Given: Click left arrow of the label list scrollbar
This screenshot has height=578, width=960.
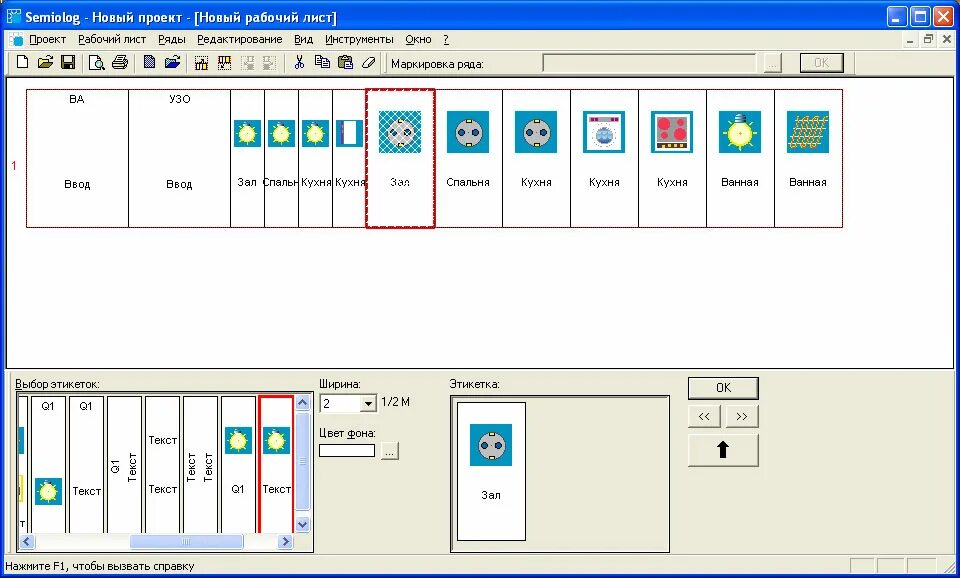Looking at the screenshot, I should point(26,541).
